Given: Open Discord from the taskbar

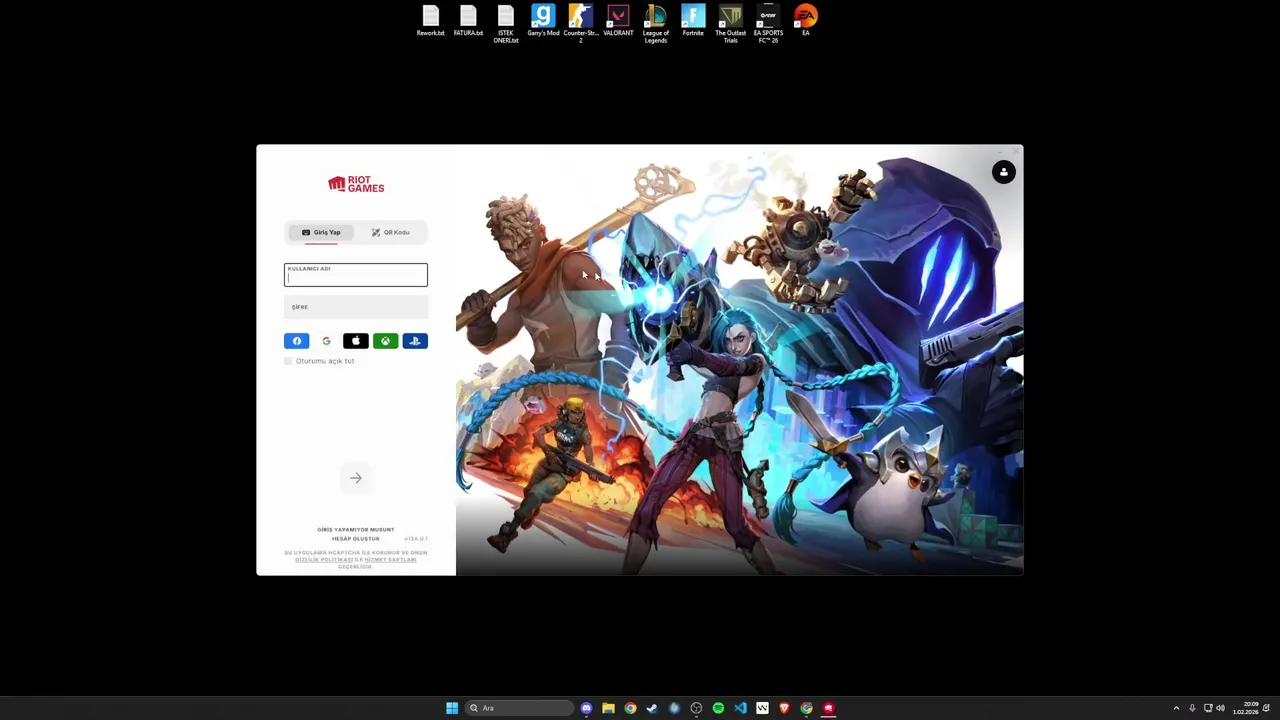Looking at the screenshot, I should (586, 708).
